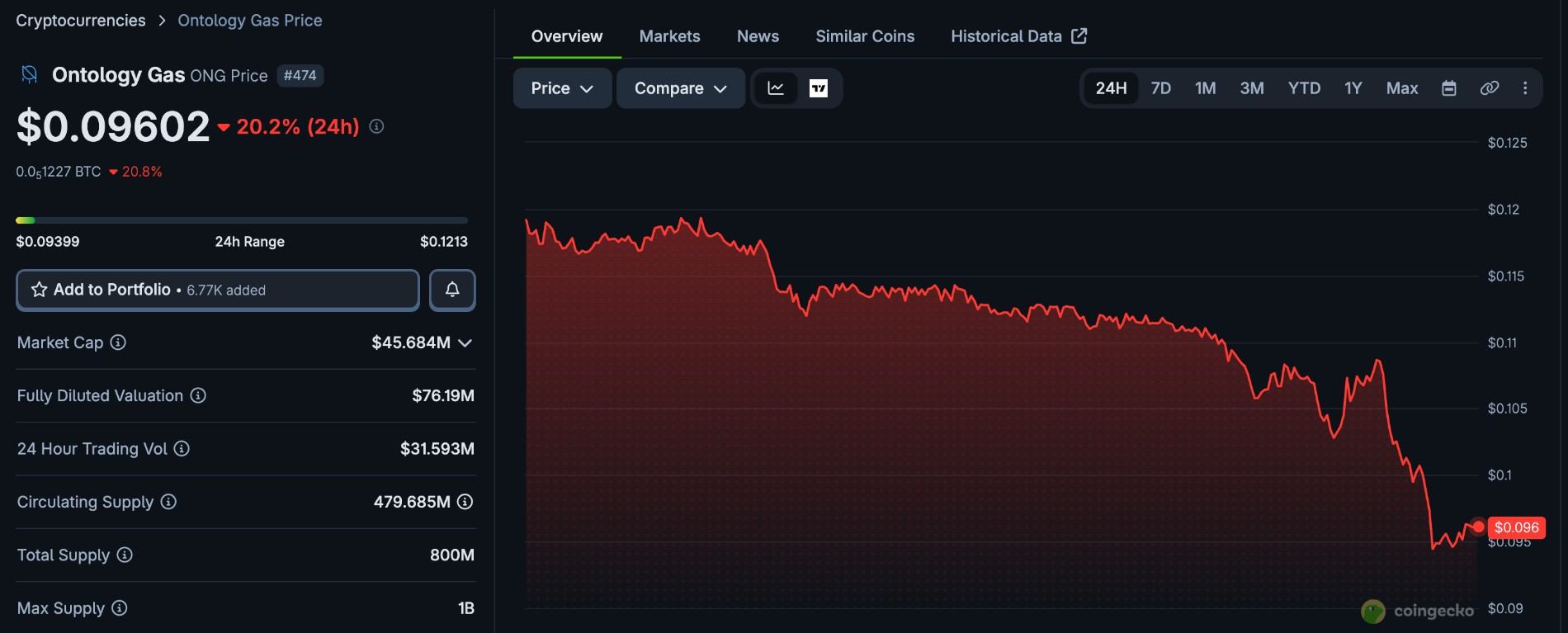Open the Cryptocurrencies breadcrumb link
Image resolution: width=1568 pixels, height=633 pixels.
point(81,20)
